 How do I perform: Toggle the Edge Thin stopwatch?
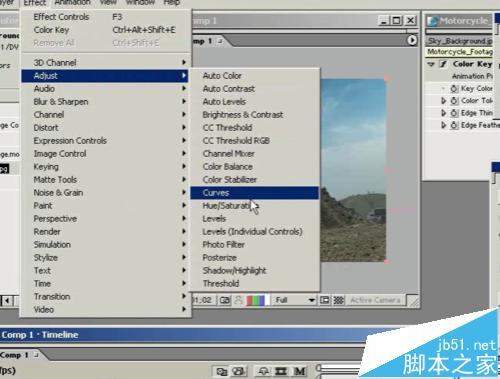454,113
